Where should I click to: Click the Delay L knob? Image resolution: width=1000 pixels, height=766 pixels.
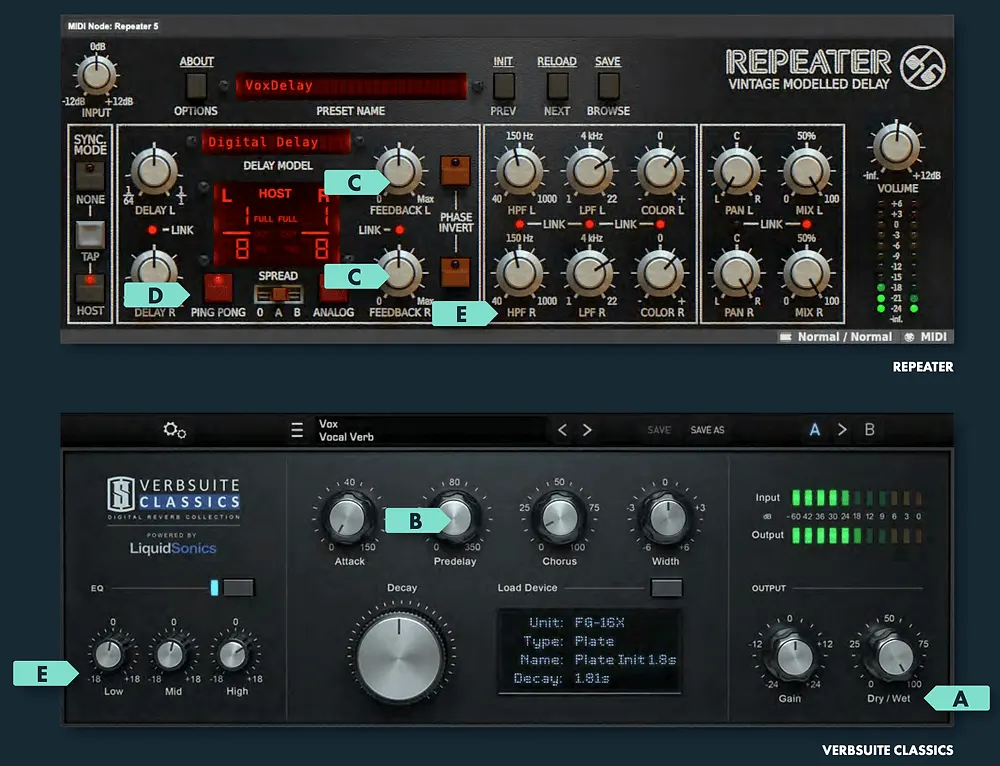tap(154, 171)
